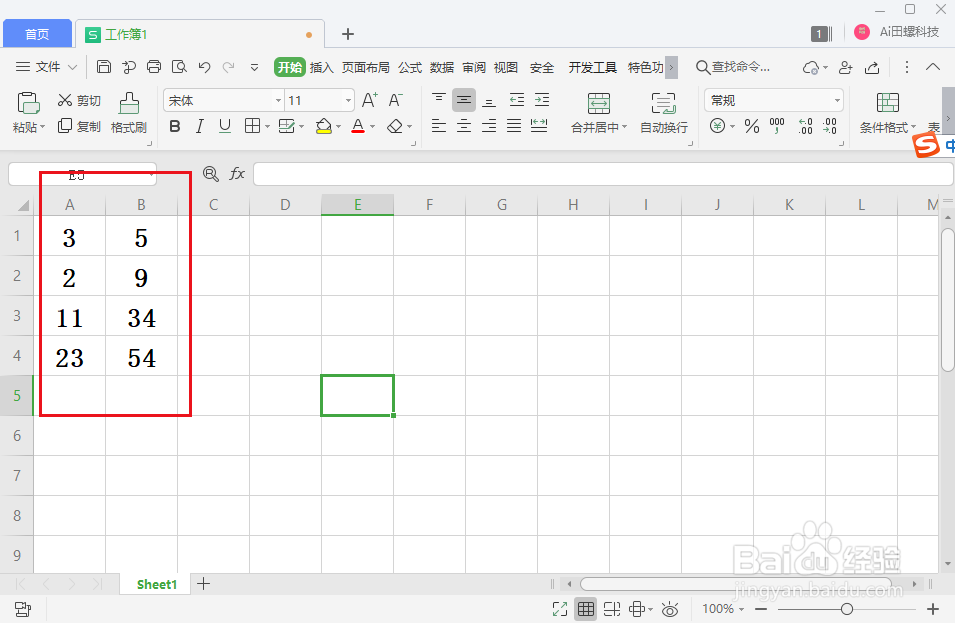Viewport: 955px width, 623px height.
Task: Select the Sheet1 tab
Action: pos(157,585)
